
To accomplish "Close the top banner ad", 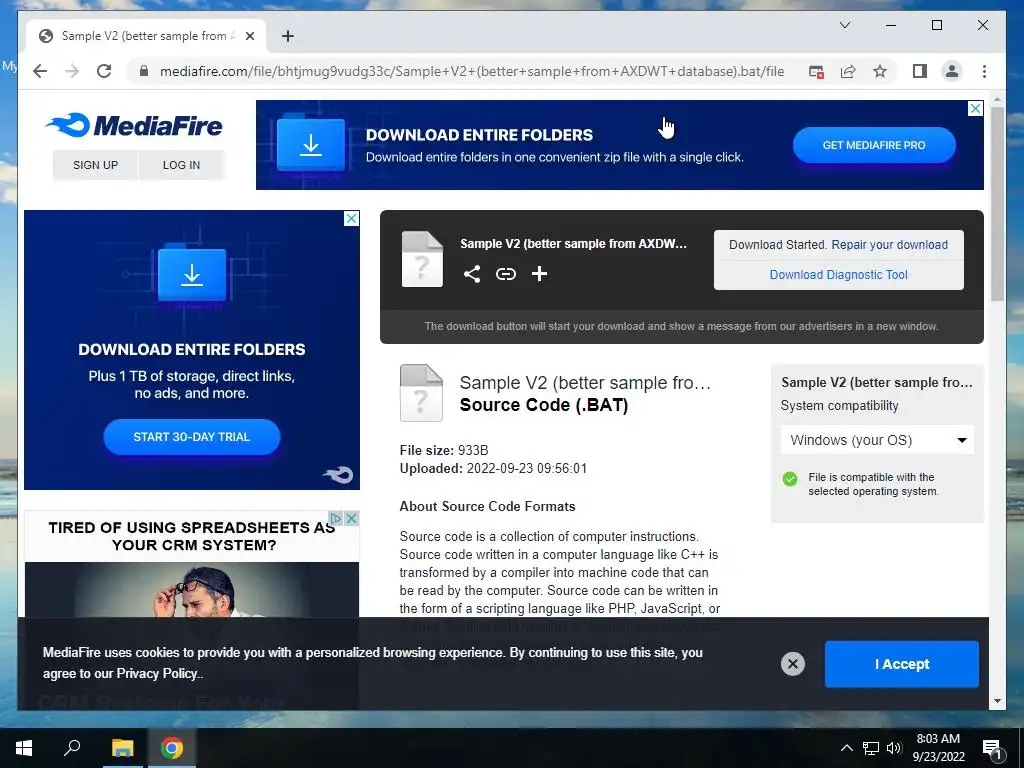I will click(975, 108).
